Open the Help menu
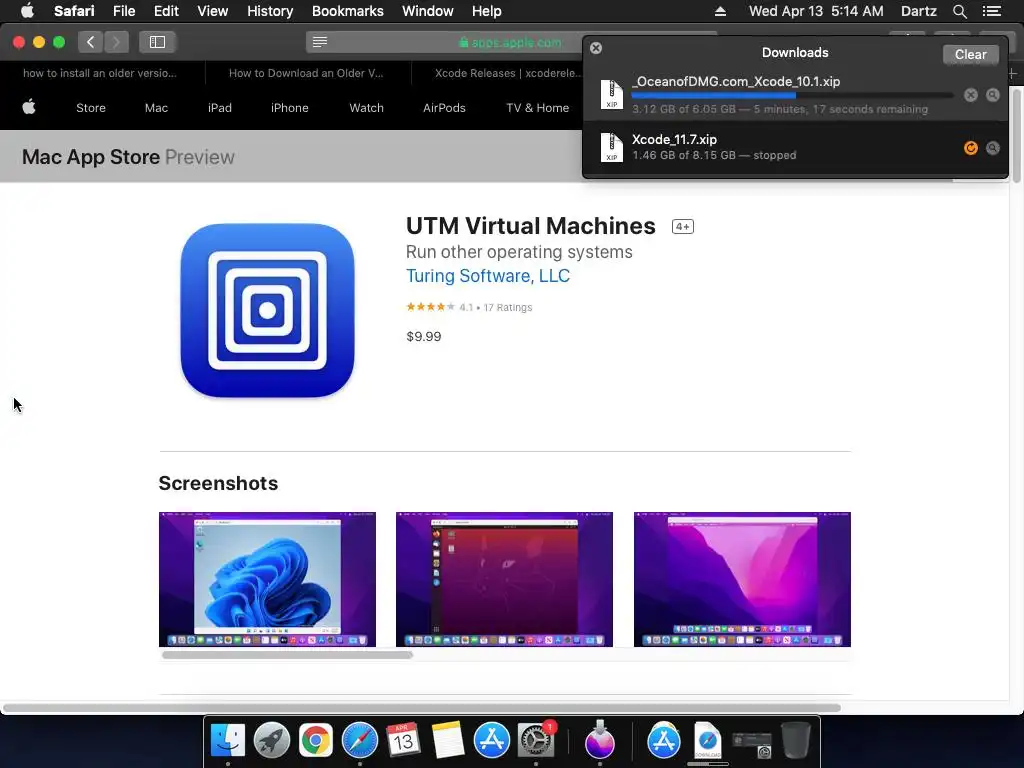The width and height of the screenshot is (1024, 768). click(x=487, y=11)
